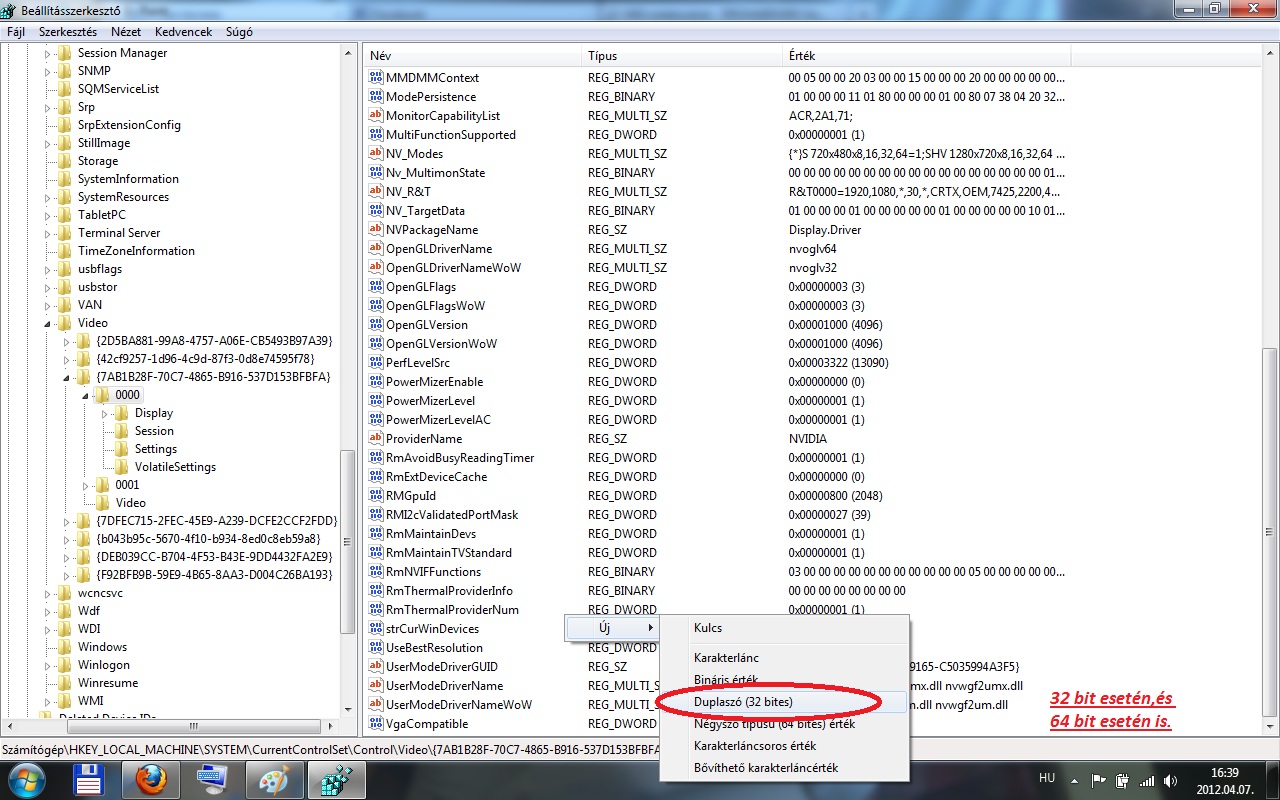Viewport: 1280px width, 800px height.
Task: Choose Bővíthető karakterláncérték entry
Action: click(783, 768)
